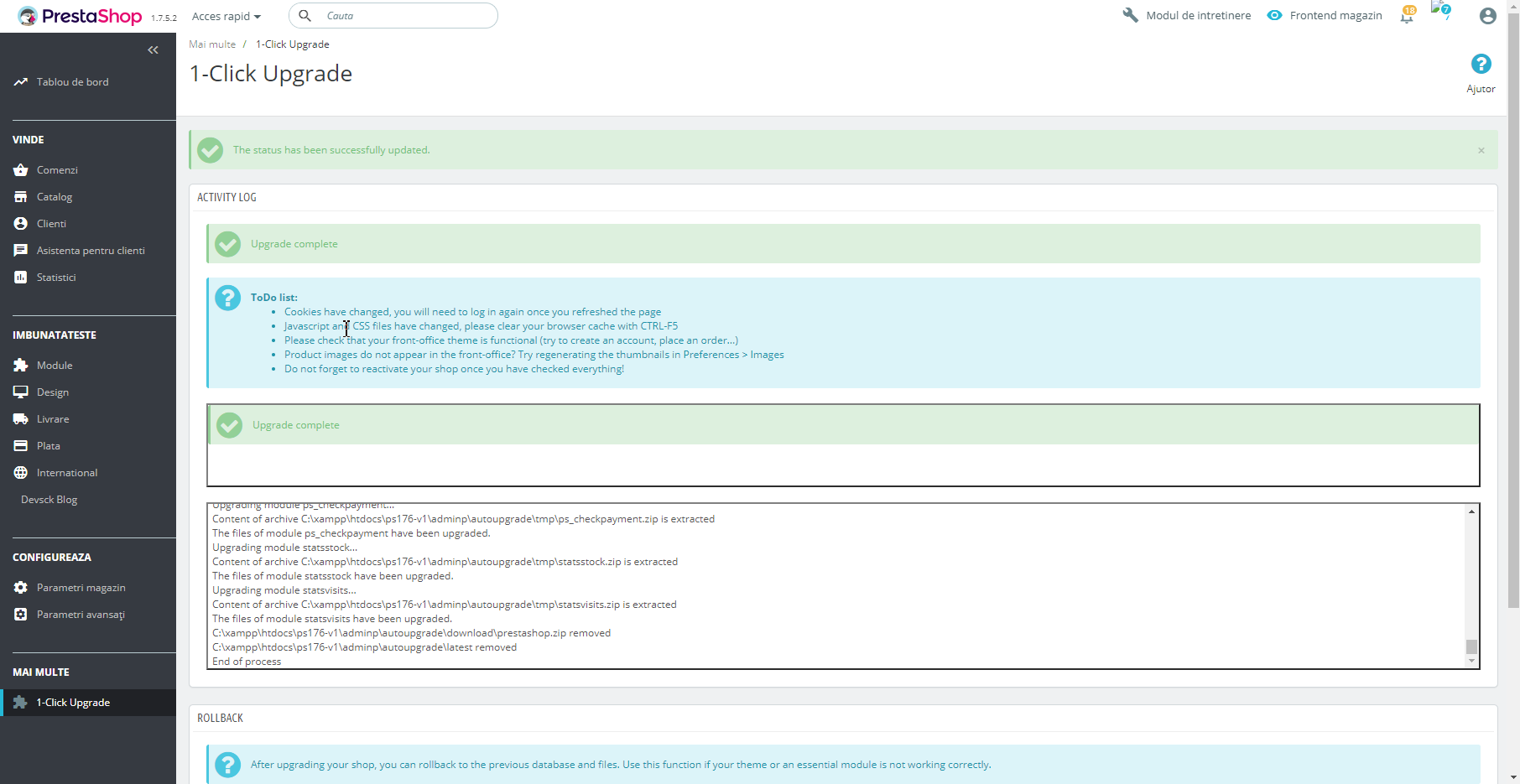Click the Rollback info question icon
Viewport: 1520px width, 784px height.
point(227,765)
